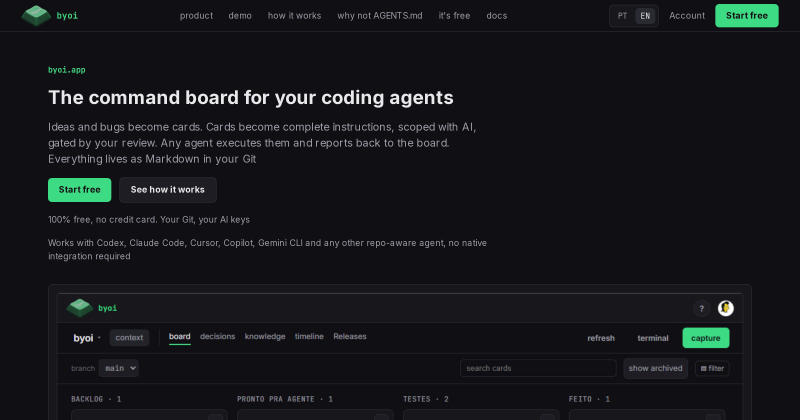Viewport: 800px width, 420px height.
Task: Open the product nav link
Action: tap(196, 16)
